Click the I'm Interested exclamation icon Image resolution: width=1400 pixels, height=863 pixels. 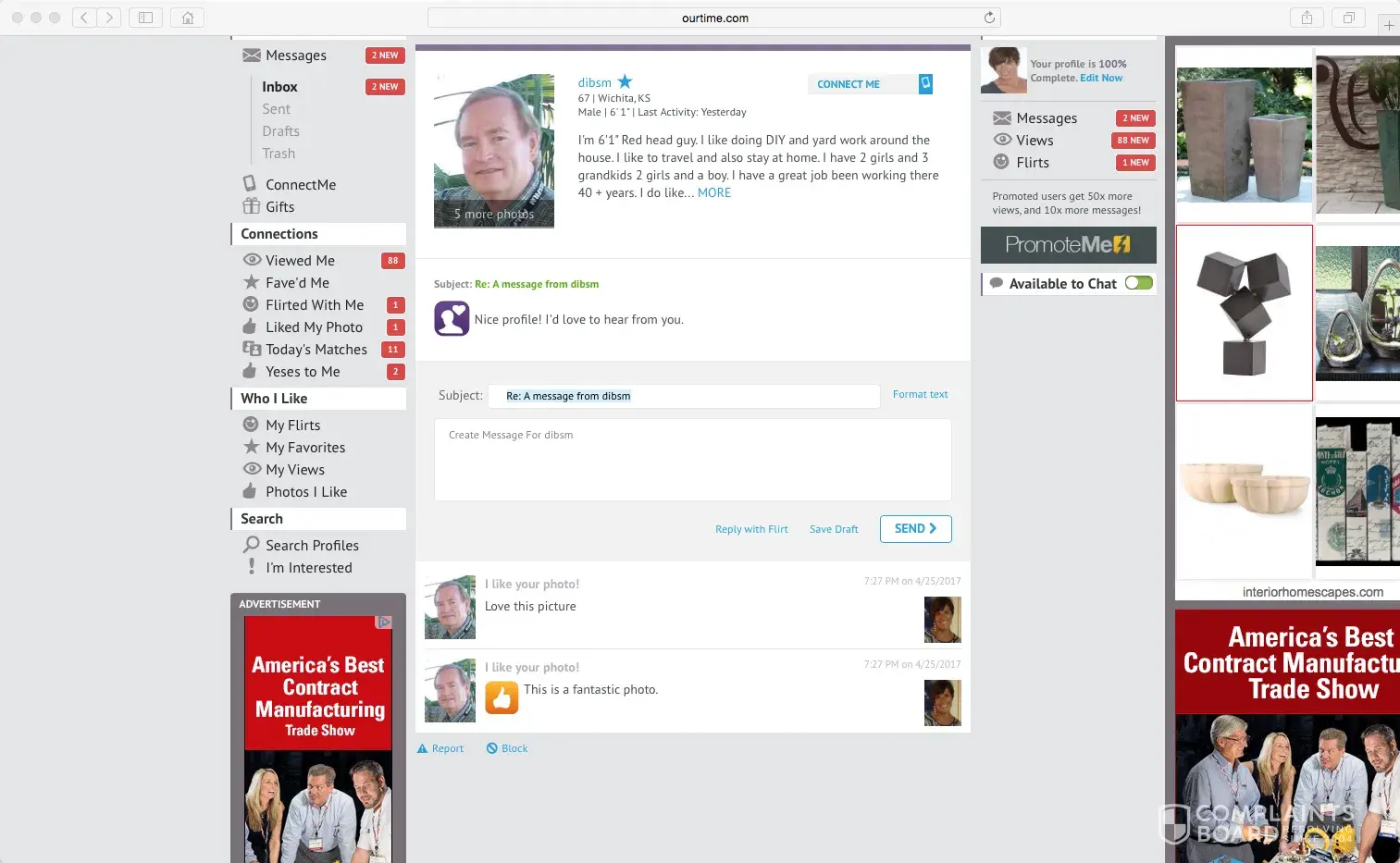pos(251,566)
